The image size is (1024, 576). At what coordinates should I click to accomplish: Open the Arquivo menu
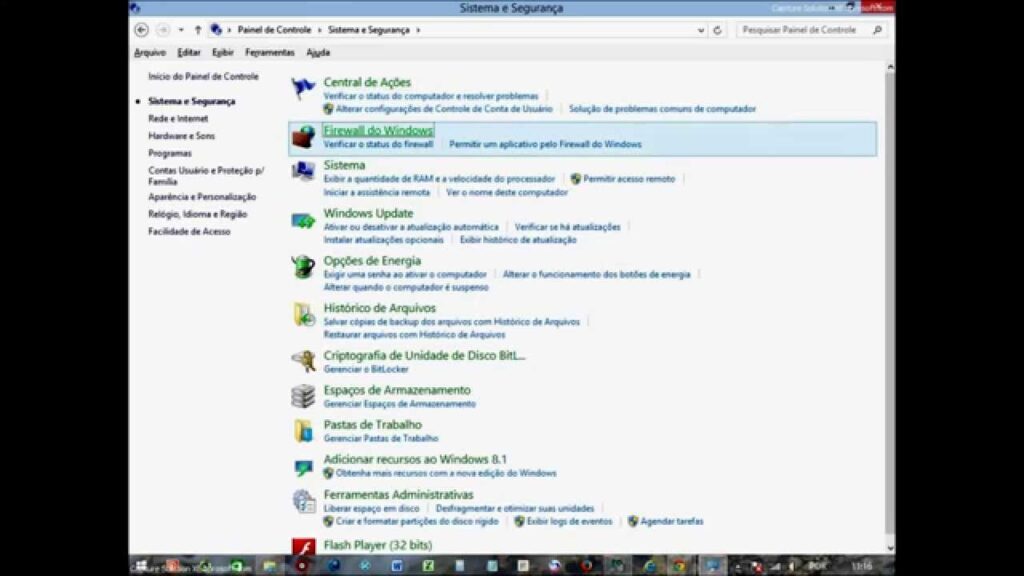(150, 52)
